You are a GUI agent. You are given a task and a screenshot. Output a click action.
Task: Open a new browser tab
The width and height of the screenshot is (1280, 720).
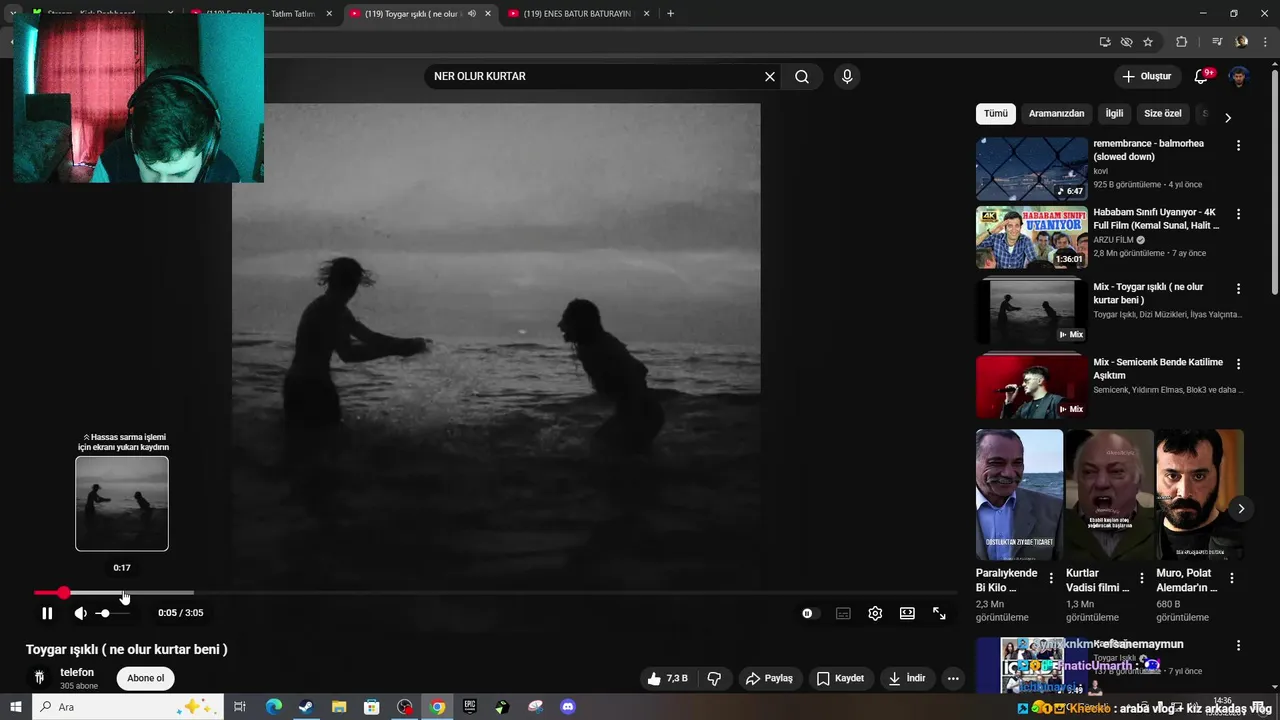[670, 14]
